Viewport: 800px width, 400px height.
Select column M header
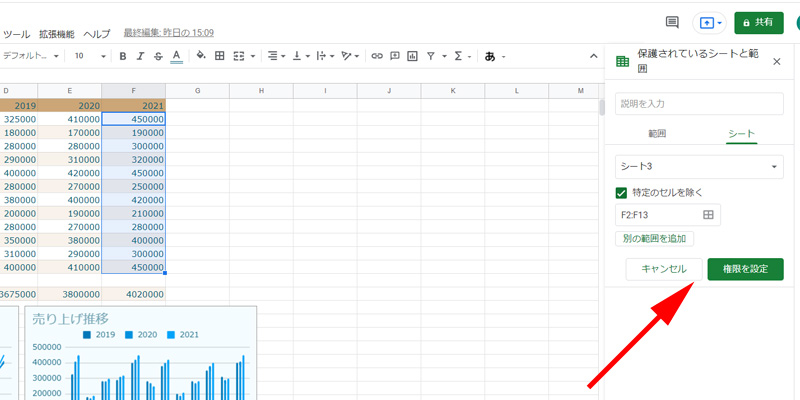pyautogui.click(x=581, y=91)
